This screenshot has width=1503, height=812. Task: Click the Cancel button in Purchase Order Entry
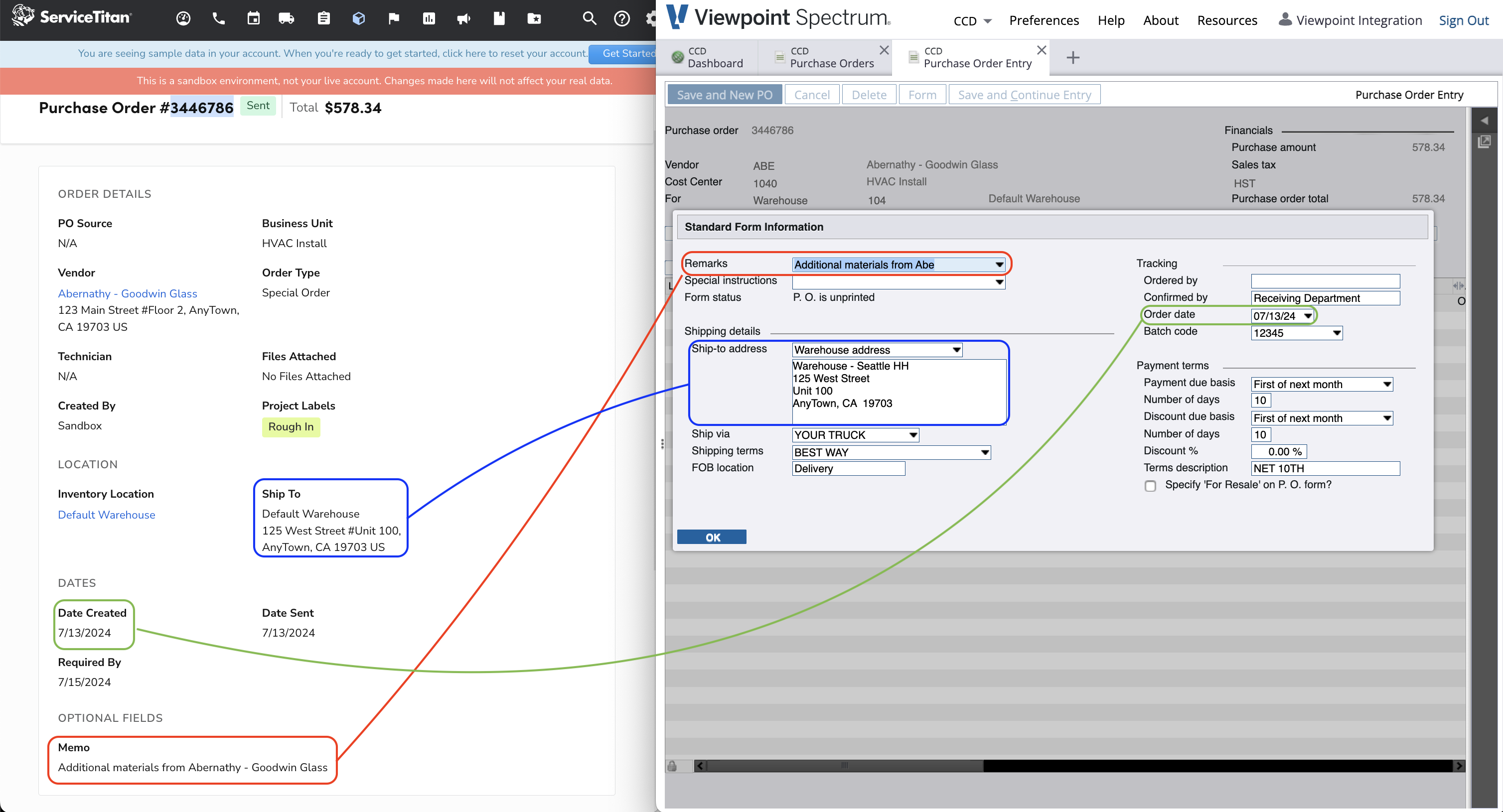coord(812,94)
